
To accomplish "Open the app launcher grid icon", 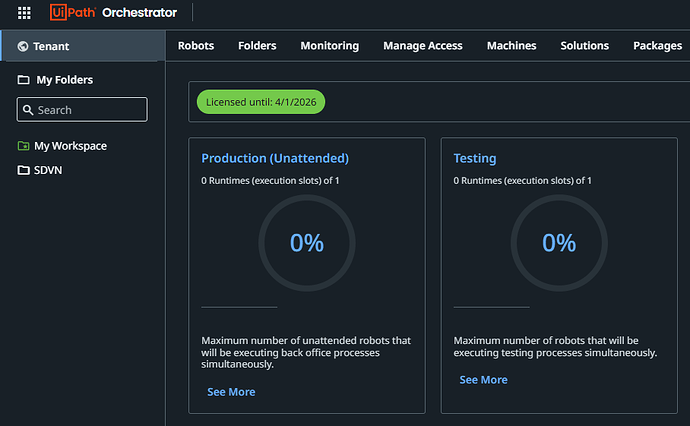I will coord(24,13).
